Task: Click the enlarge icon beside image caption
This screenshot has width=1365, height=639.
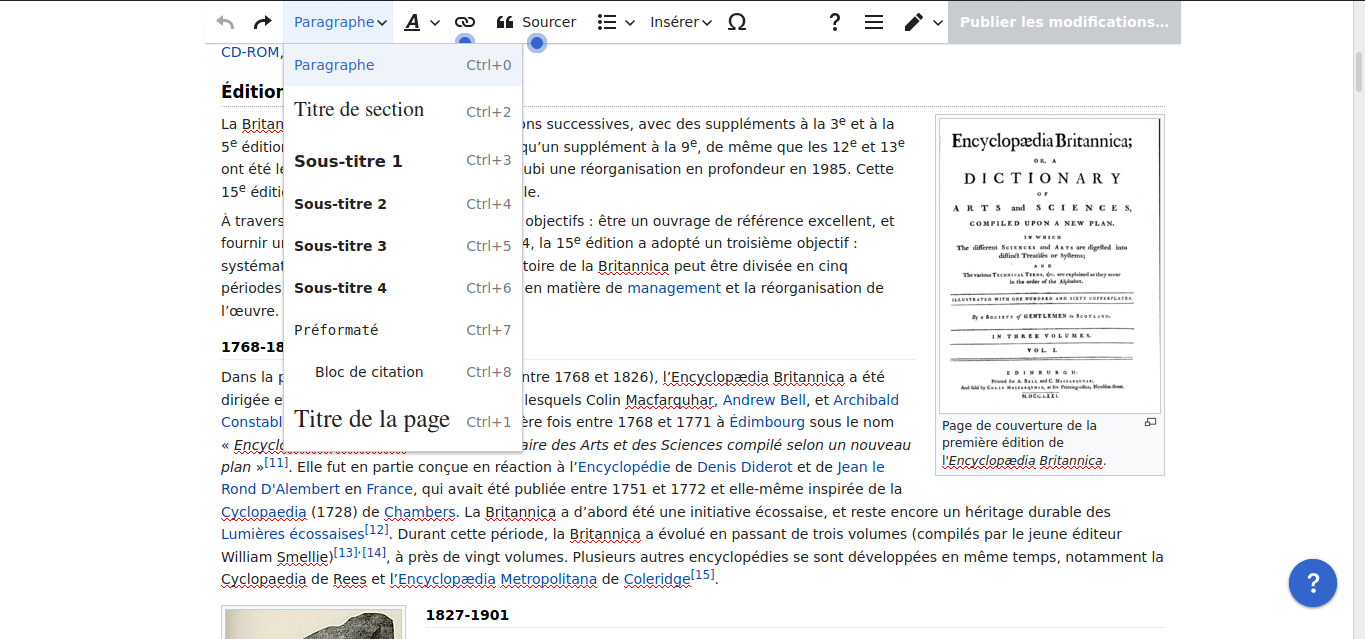Action: [1150, 423]
